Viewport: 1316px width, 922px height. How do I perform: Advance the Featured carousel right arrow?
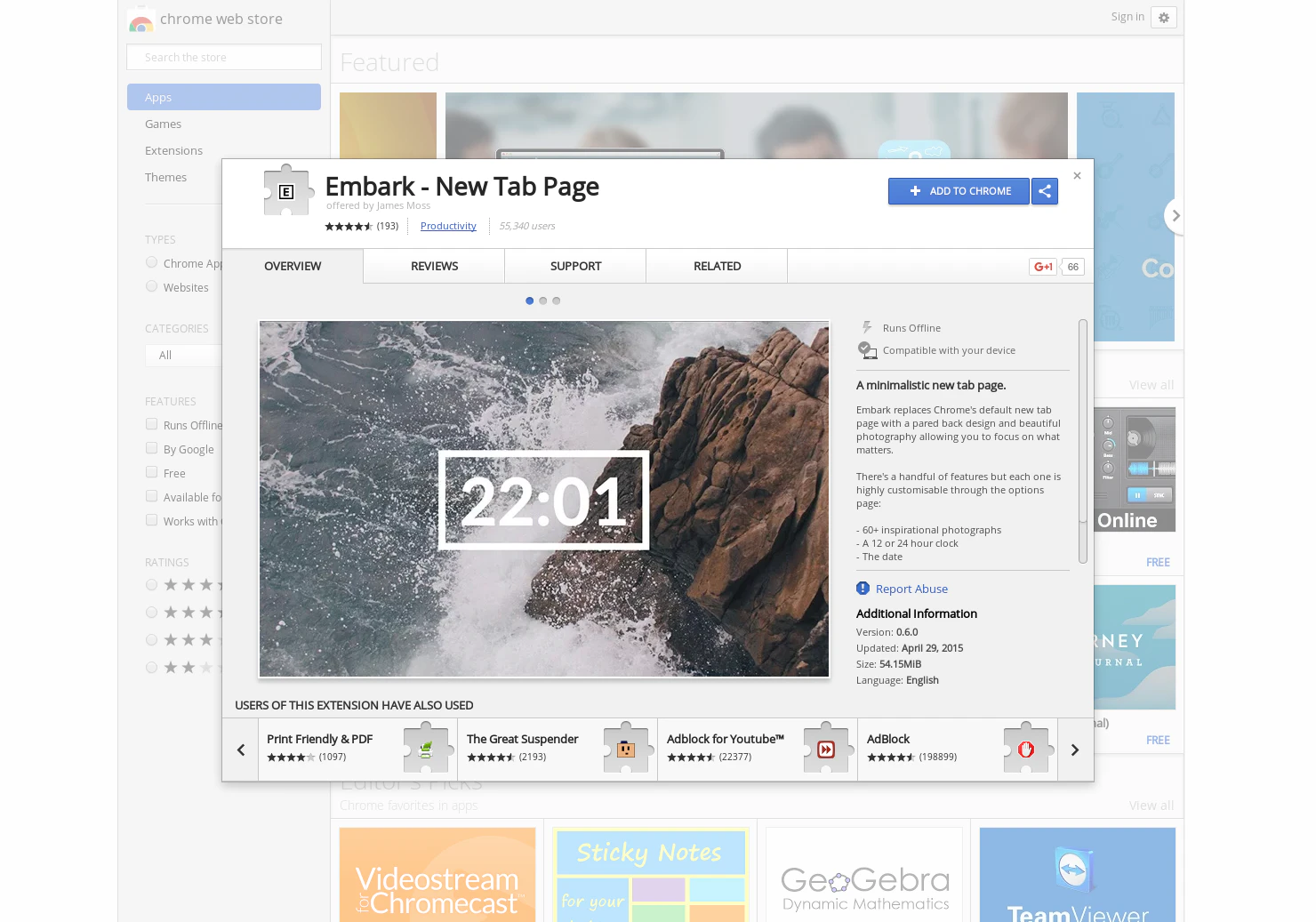[x=1175, y=216]
